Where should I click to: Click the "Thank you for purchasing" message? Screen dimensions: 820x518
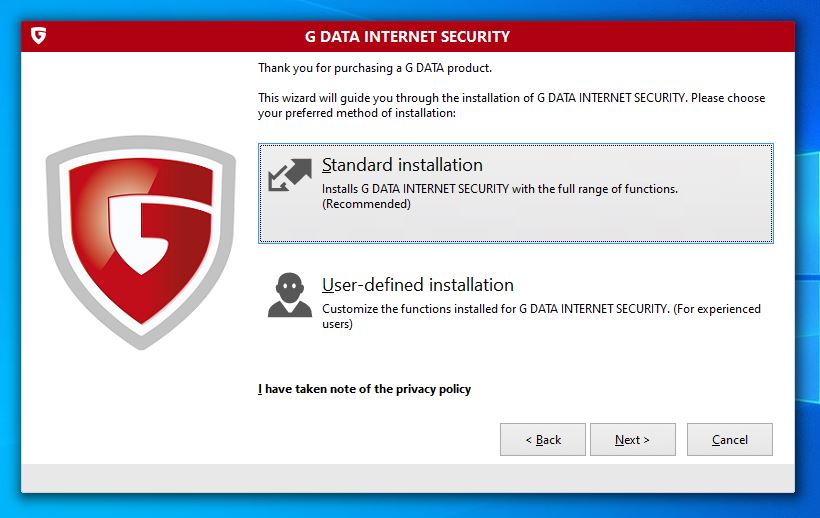[375, 68]
